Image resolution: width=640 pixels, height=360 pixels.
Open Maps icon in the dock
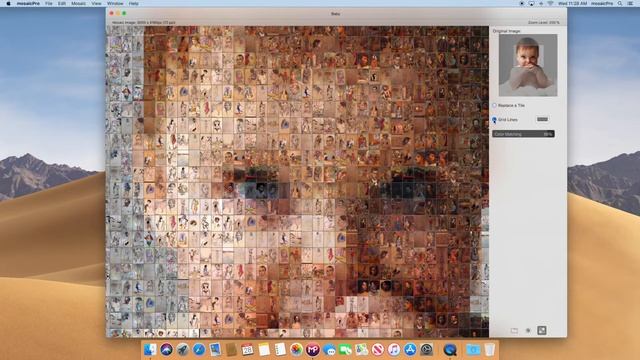point(361,350)
